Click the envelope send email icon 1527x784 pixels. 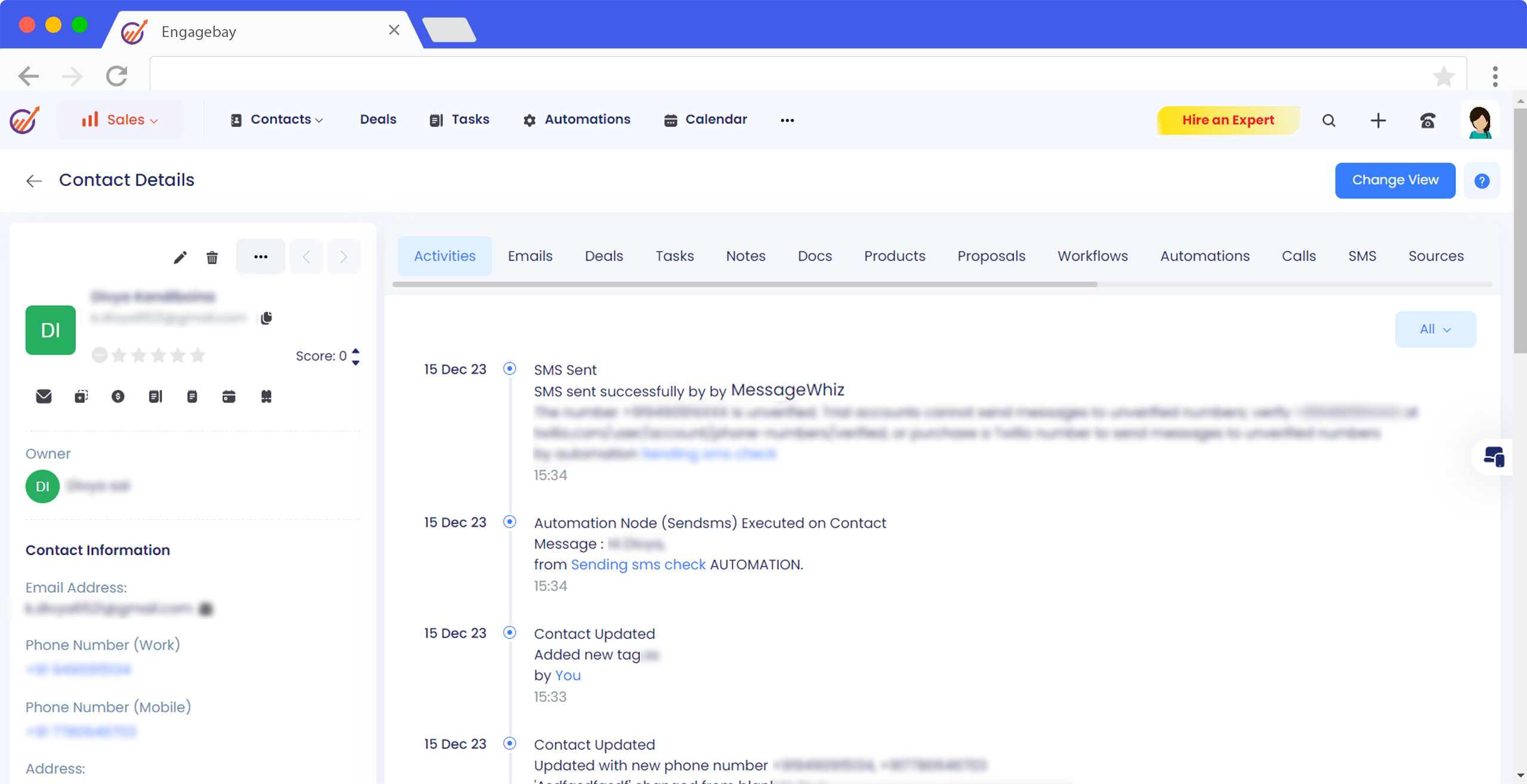coord(44,396)
